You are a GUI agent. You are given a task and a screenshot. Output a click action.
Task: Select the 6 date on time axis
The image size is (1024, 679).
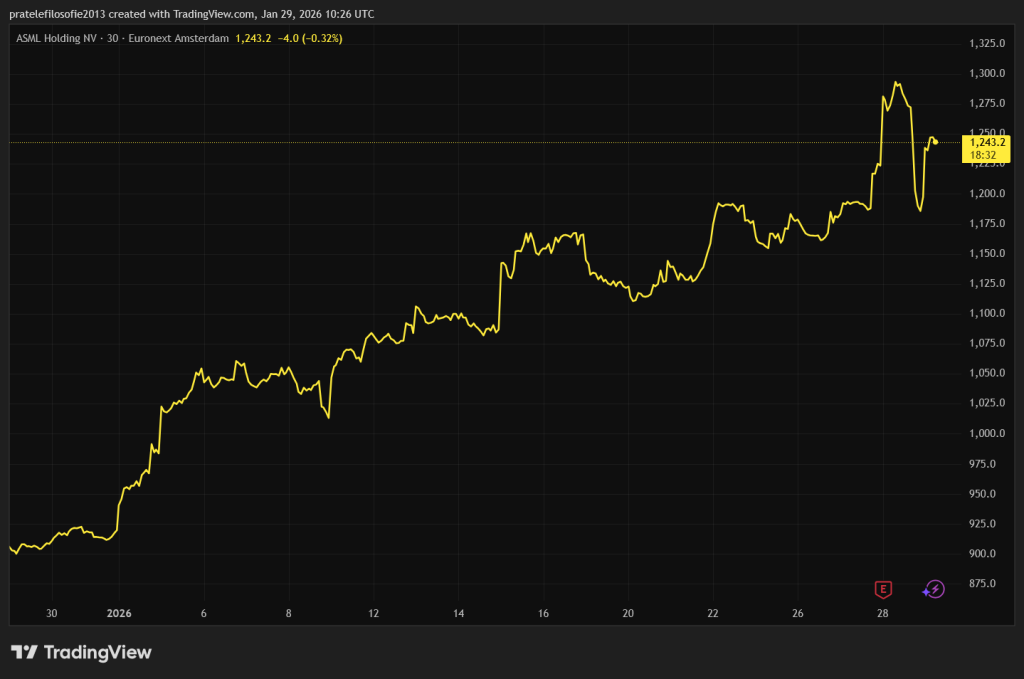coord(204,613)
